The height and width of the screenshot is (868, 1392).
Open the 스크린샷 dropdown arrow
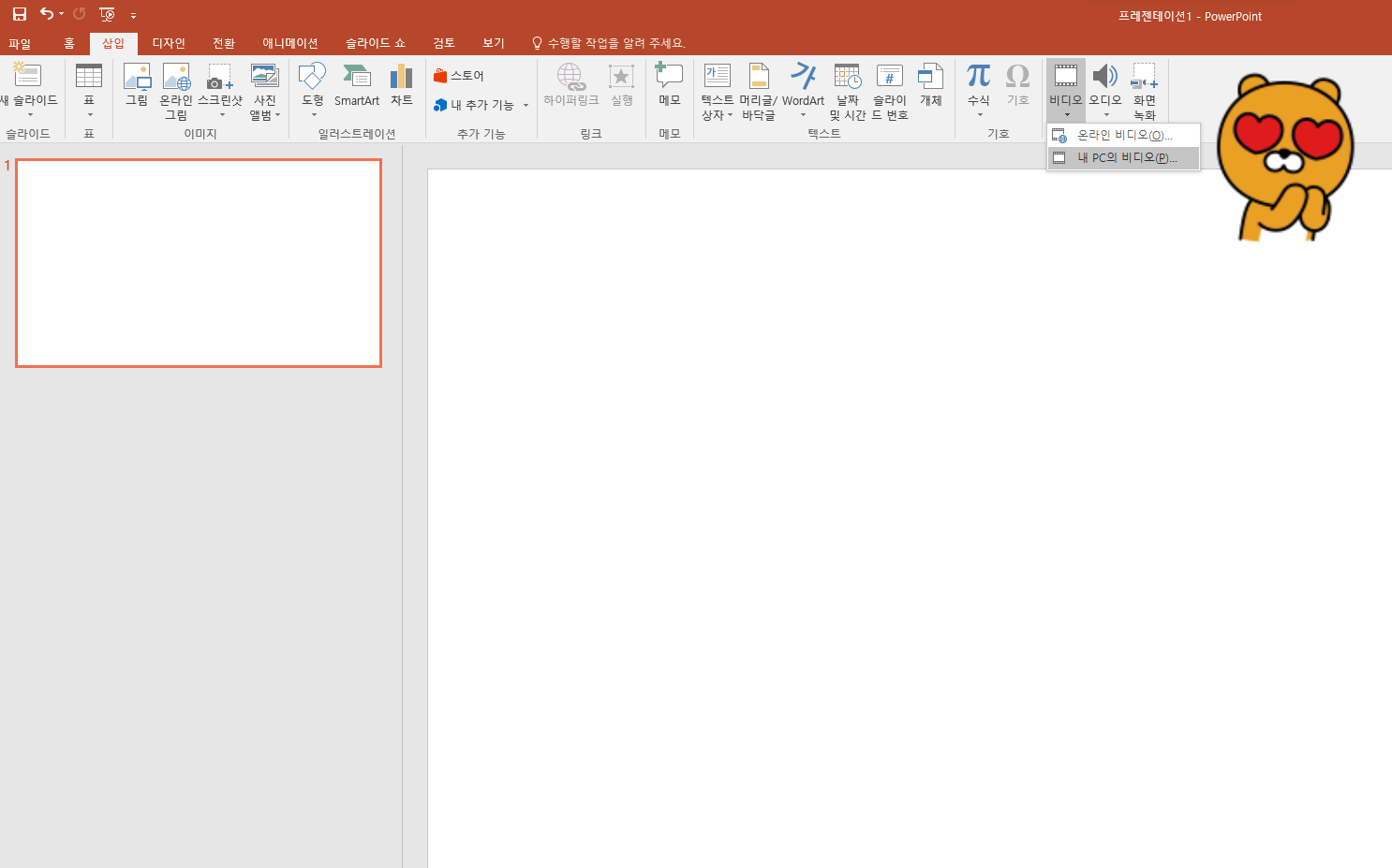(x=222, y=115)
